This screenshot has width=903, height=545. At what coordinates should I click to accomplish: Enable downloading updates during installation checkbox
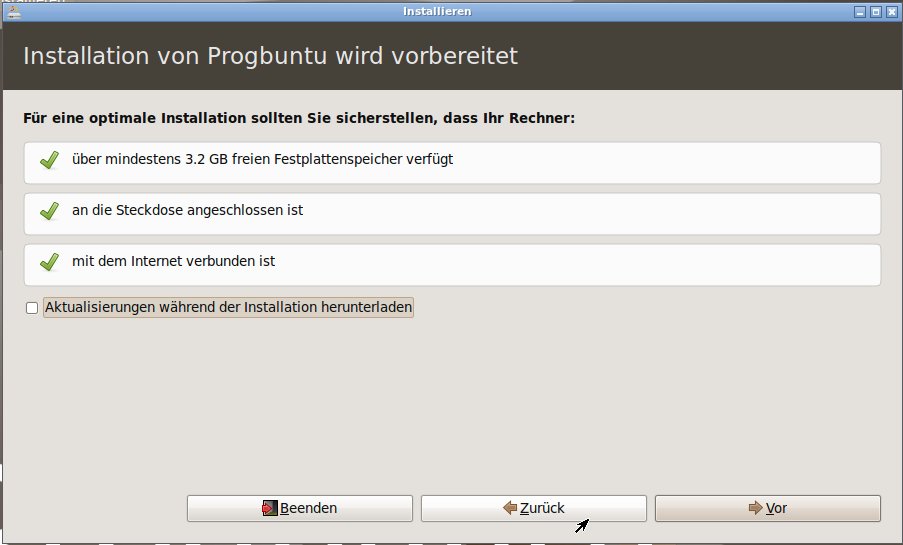pyautogui.click(x=32, y=309)
